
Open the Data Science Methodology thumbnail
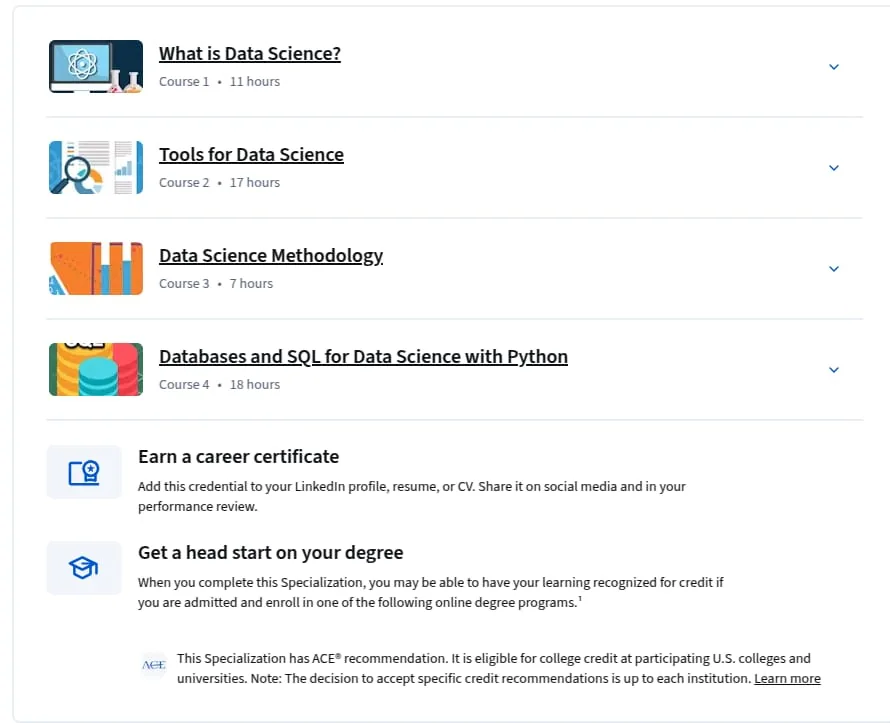tap(96, 268)
